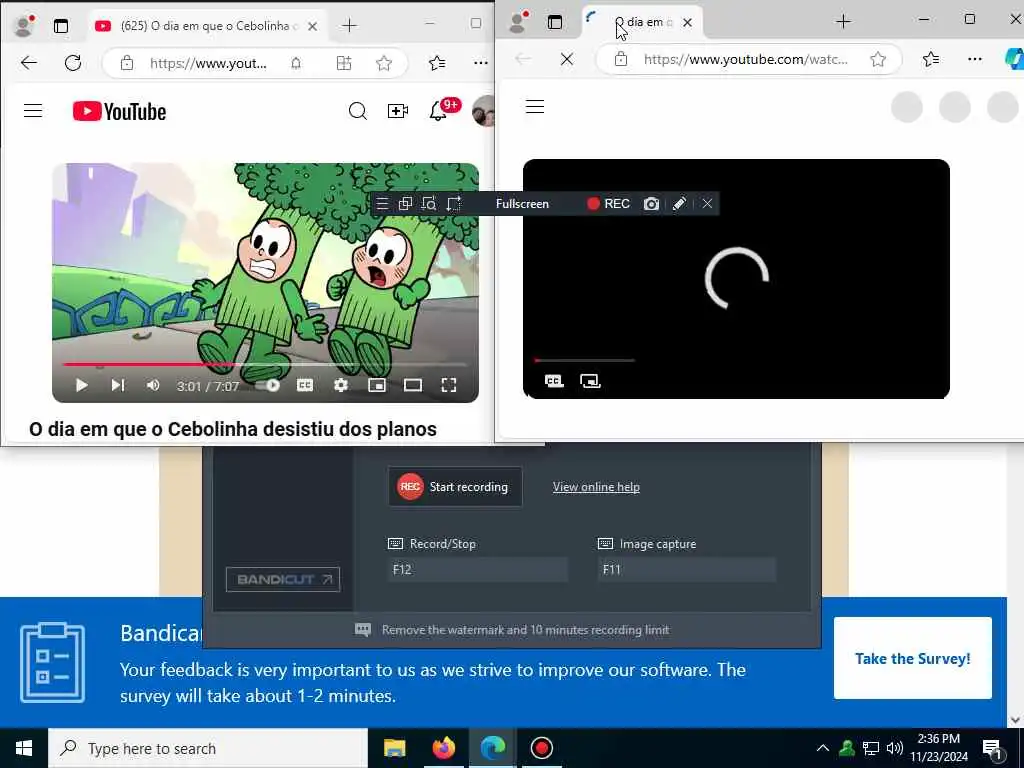1024x768 pixels.
Task: Stop loading page in right browser
Action: (567, 59)
